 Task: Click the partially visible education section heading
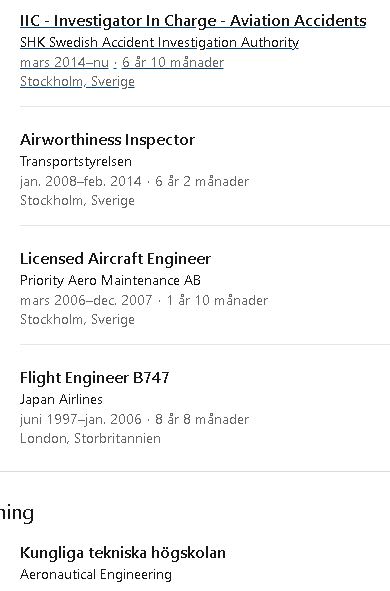click(x=17, y=513)
